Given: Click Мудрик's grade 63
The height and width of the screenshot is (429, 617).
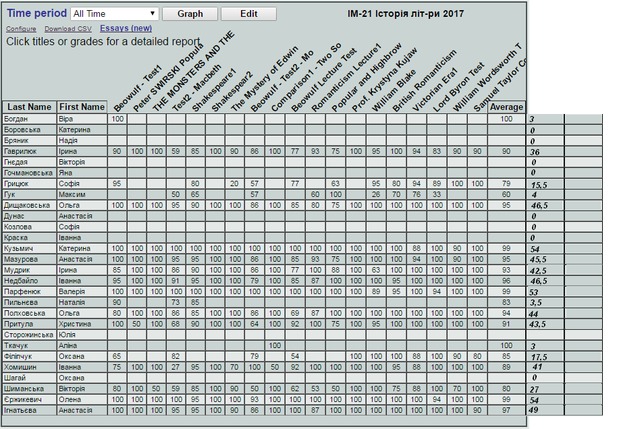Looking at the screenshot, I should (x=376, y=270).
